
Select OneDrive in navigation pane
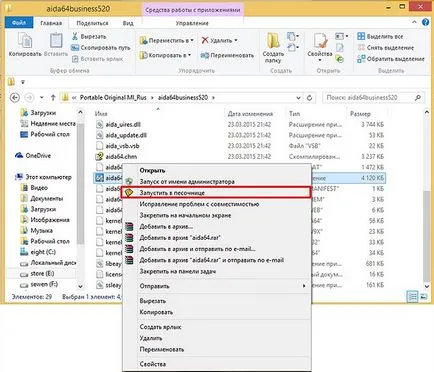(33, 156)
